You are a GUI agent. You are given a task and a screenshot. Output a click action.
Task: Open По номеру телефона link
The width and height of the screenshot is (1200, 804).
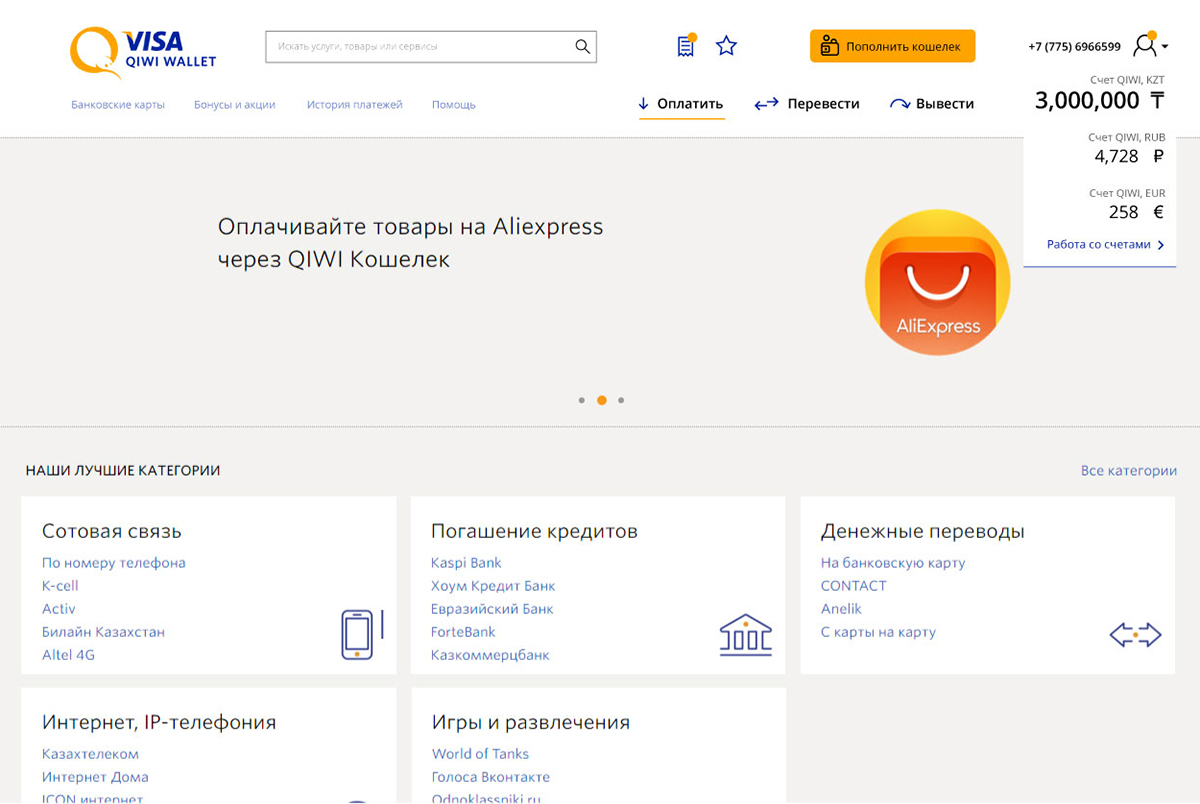(x=114, y=563)
